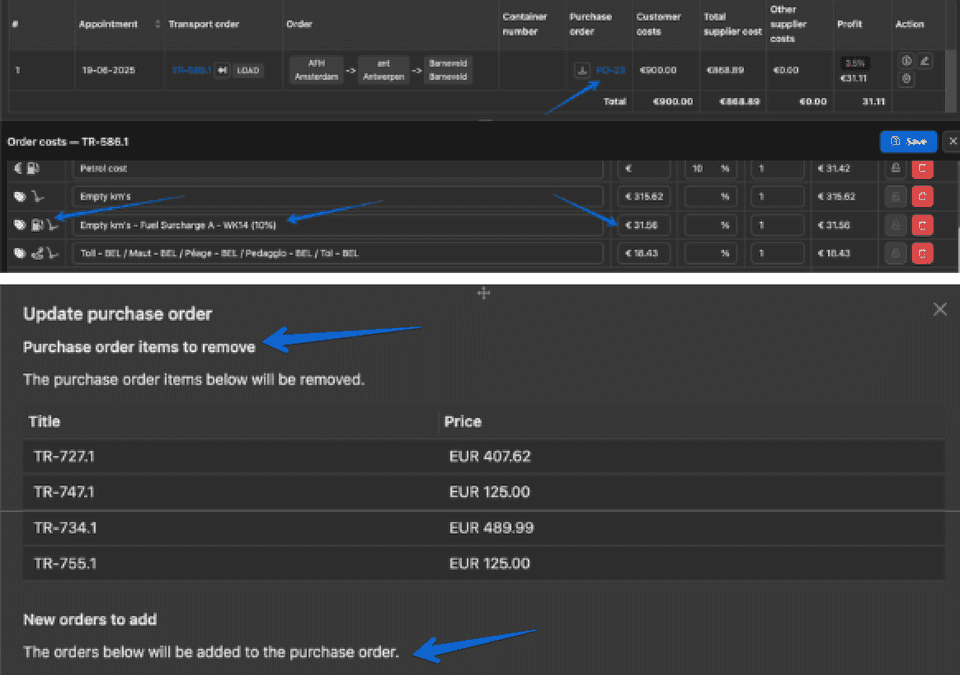
Task: Toggle the lock icon on Fuel Surcharge A row
Action: [896, 225]
